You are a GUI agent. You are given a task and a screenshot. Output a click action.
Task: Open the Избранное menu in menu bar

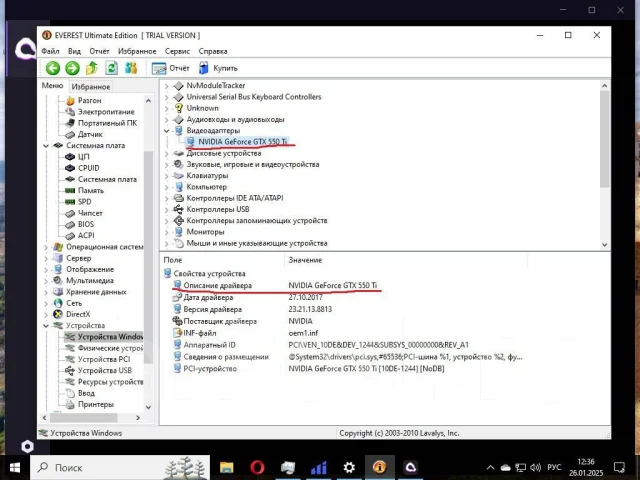click(137, 51)
